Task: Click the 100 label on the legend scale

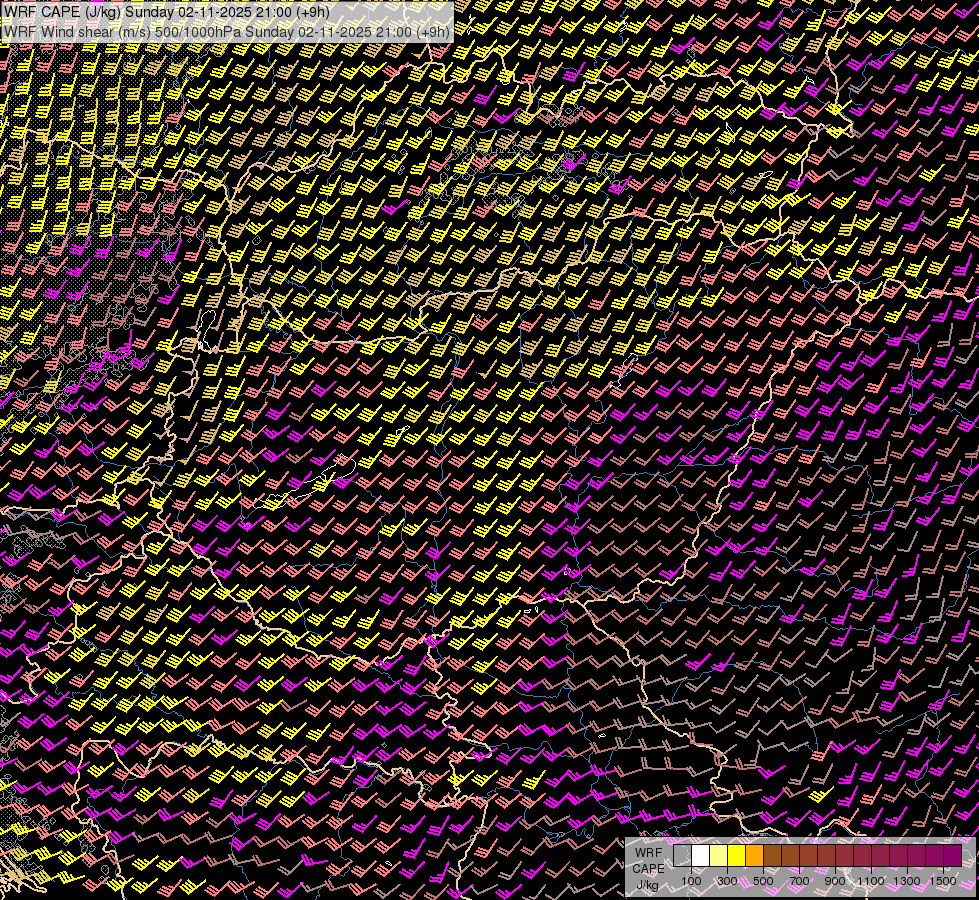Action: coord(691,881)
